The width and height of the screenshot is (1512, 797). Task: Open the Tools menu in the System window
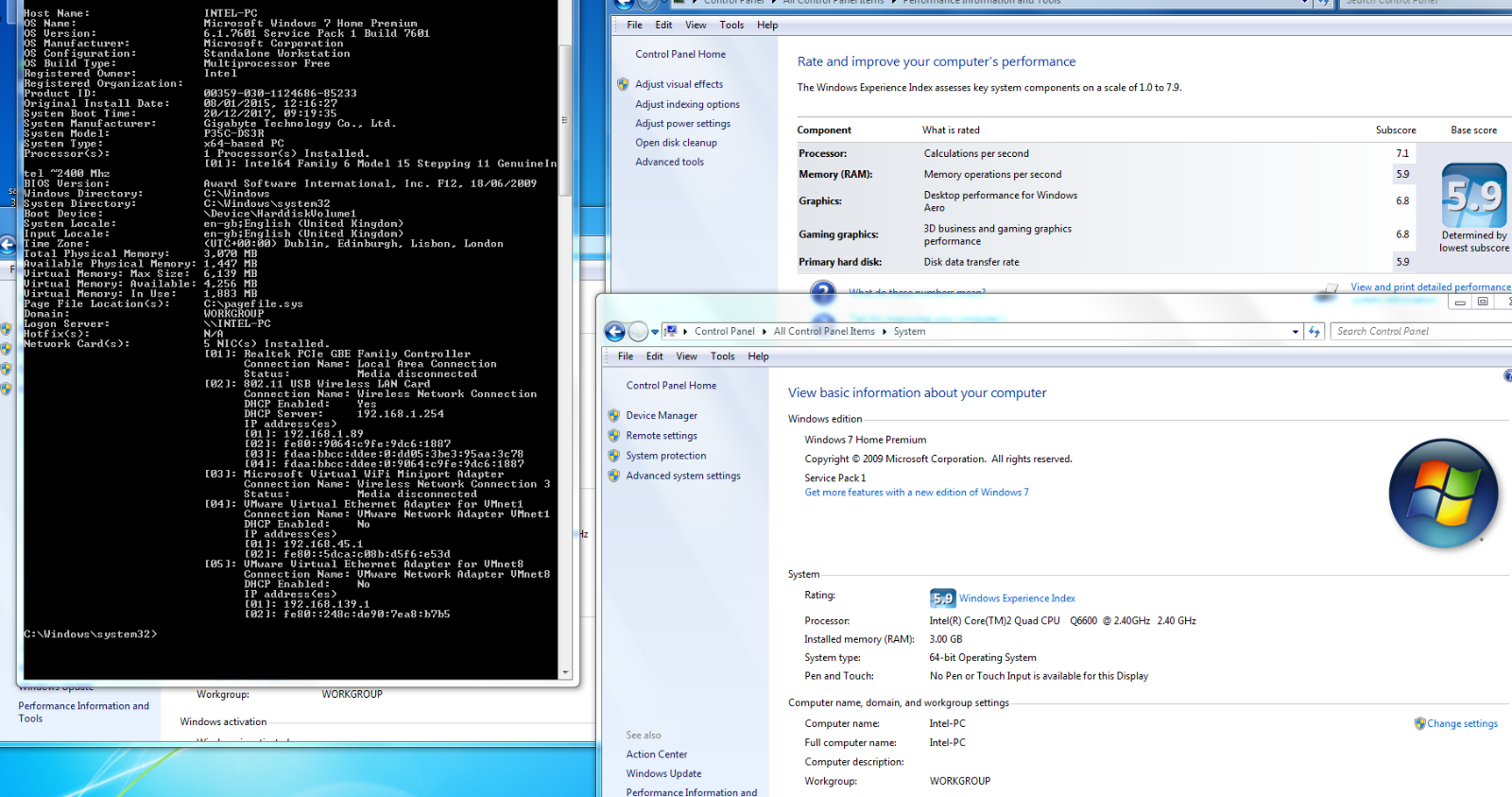[x=723, y=356]
